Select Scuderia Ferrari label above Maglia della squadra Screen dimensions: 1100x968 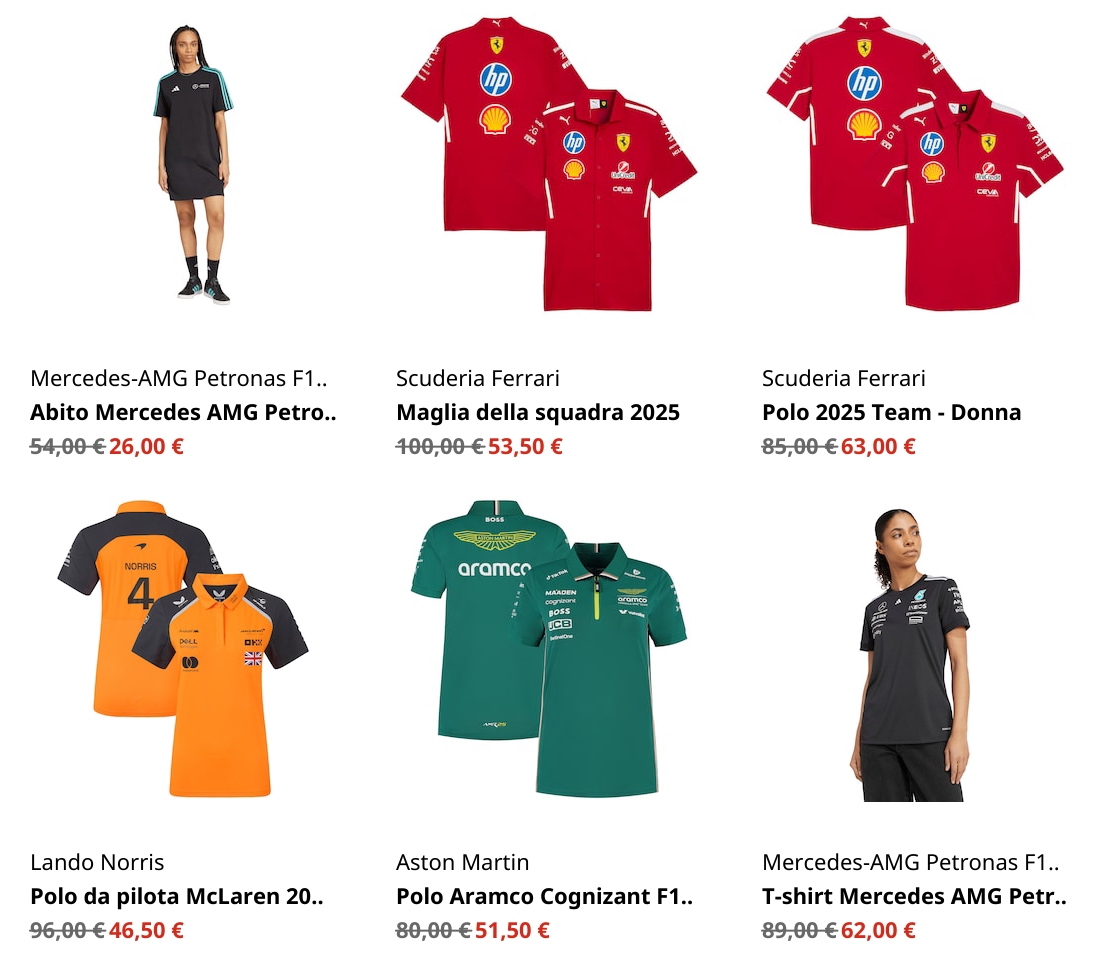pyautogui.click(x=478, y=379)
